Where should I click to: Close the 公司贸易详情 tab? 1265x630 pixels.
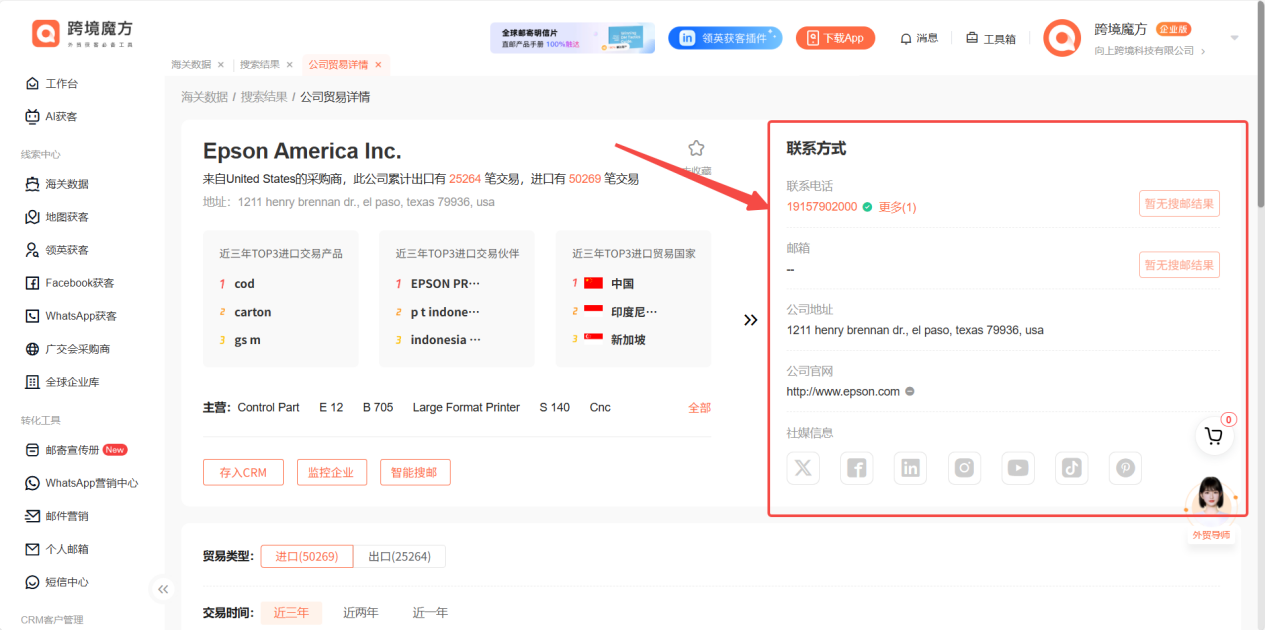click(x=378, y=64)
